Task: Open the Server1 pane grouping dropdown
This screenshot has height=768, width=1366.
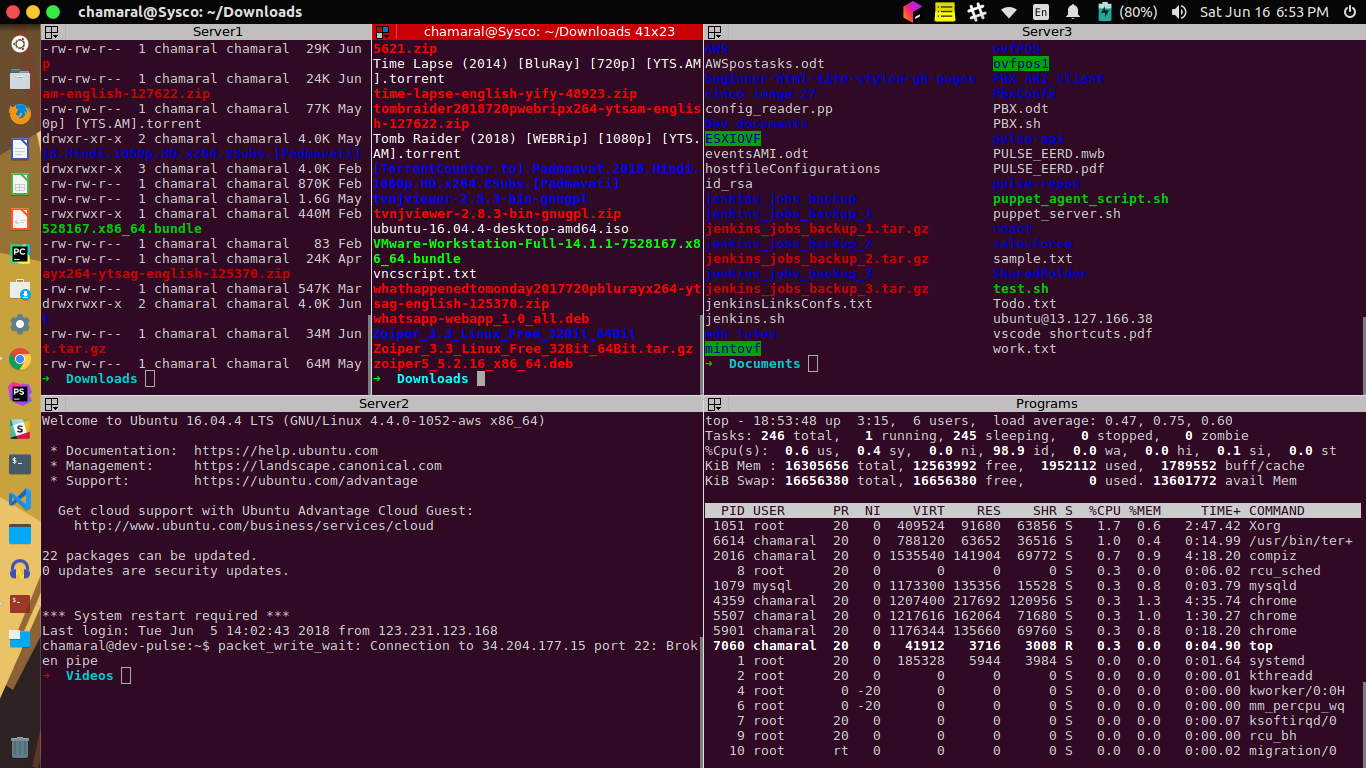Action: tap(50, 32)
